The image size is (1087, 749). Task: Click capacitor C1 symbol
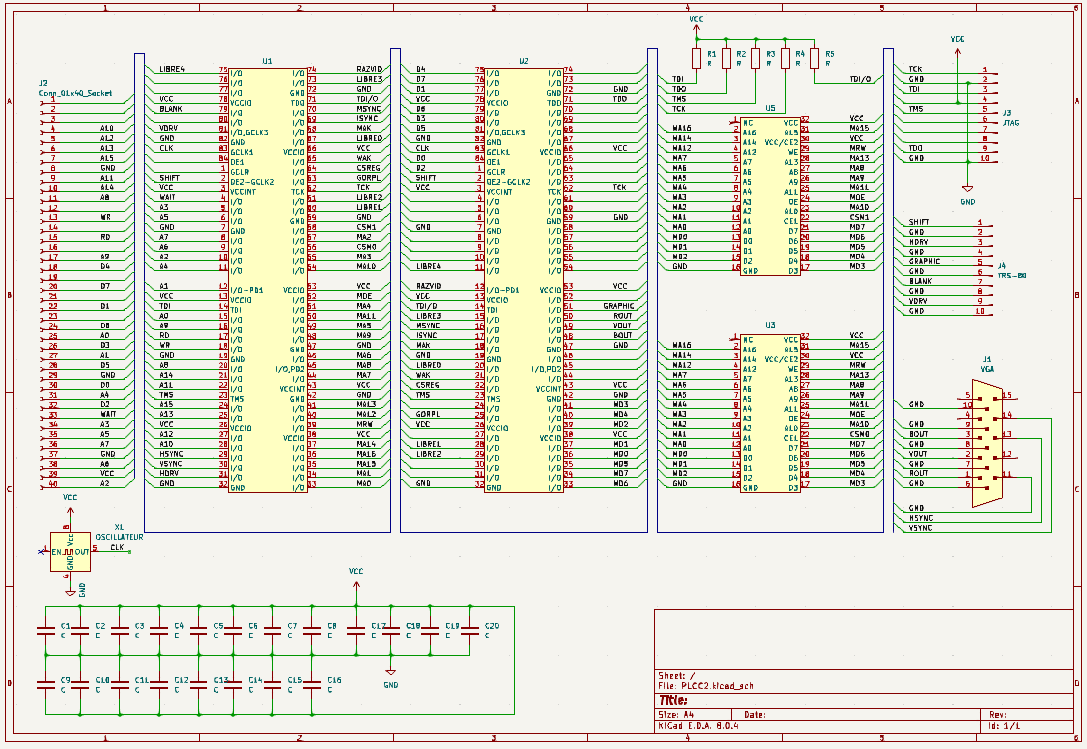click(46, 630)
